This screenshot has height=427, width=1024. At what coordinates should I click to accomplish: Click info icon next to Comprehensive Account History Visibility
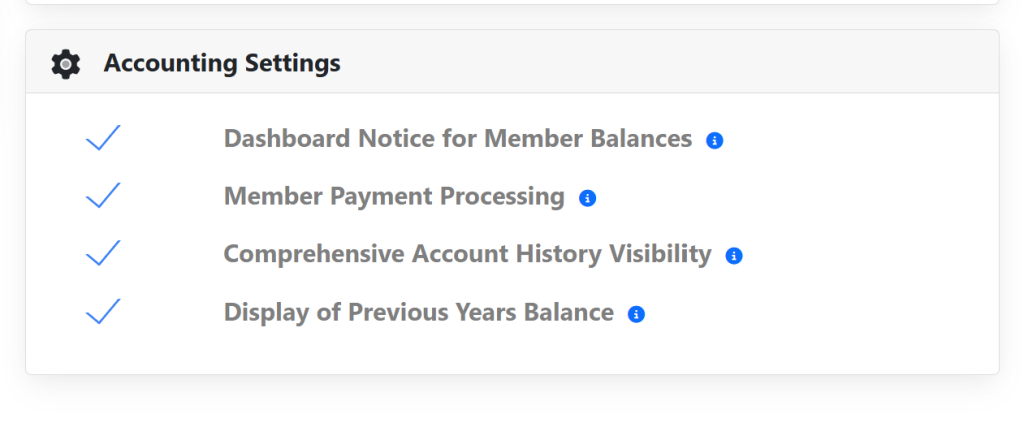[733, 256]
